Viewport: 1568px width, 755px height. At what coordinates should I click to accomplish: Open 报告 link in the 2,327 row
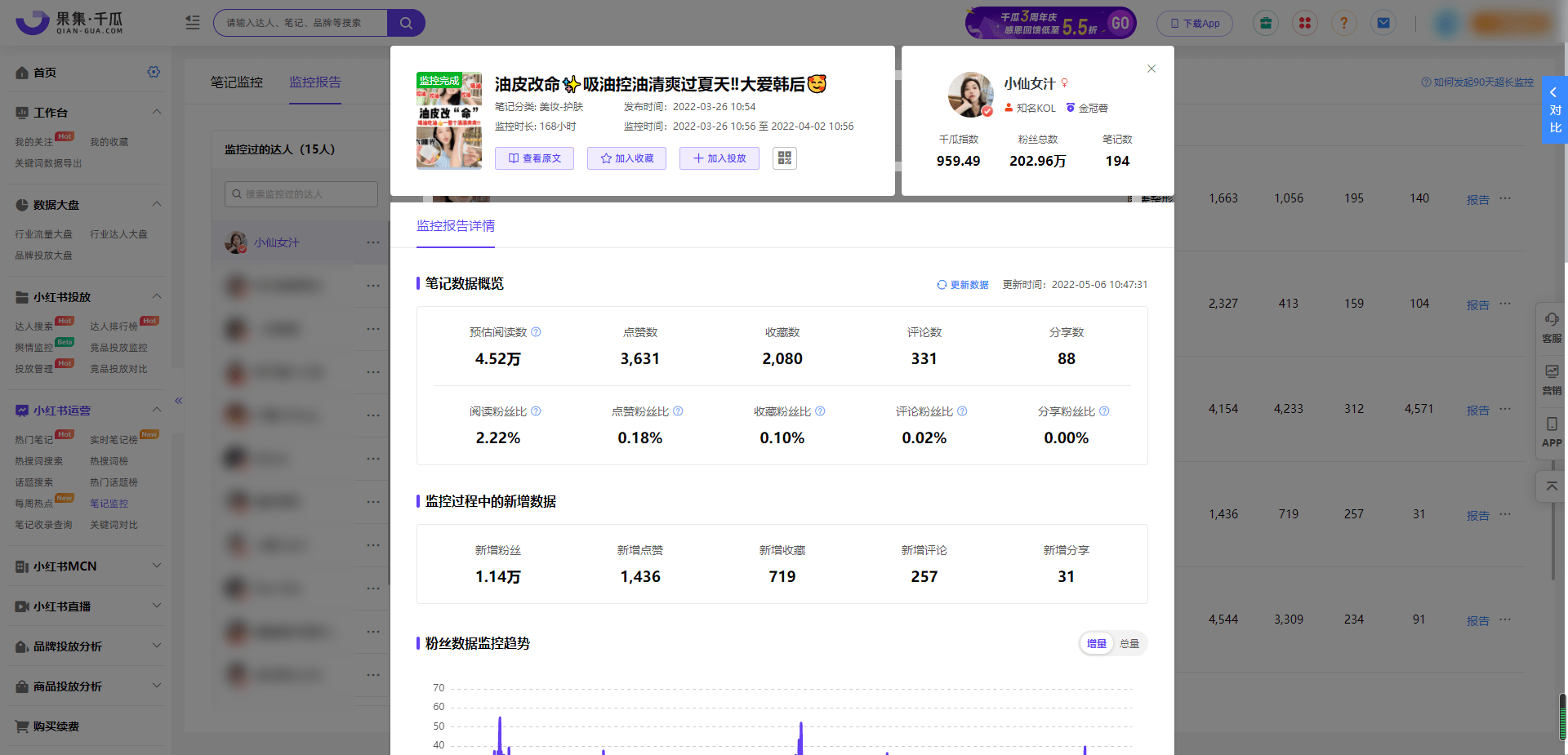point(1477,305)
